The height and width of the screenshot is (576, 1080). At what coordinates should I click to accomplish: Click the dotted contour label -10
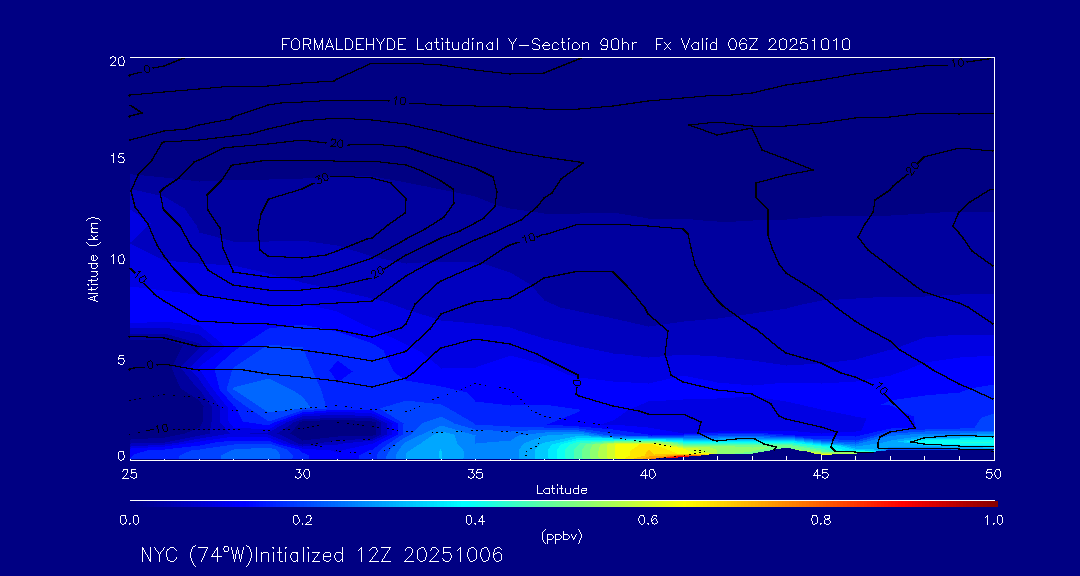point(158,429)
